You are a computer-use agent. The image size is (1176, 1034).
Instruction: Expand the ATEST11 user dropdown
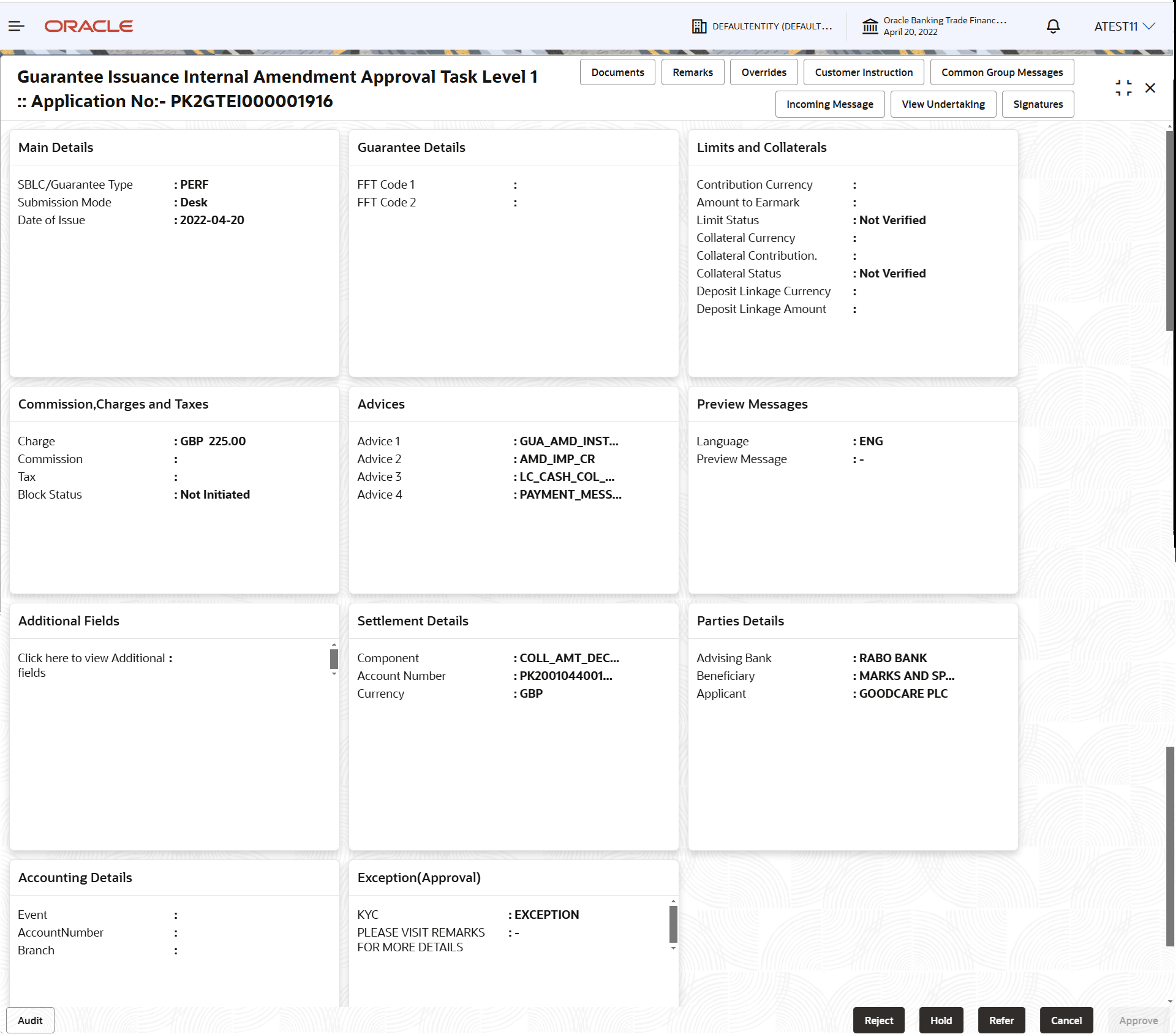pos(1125,26)
